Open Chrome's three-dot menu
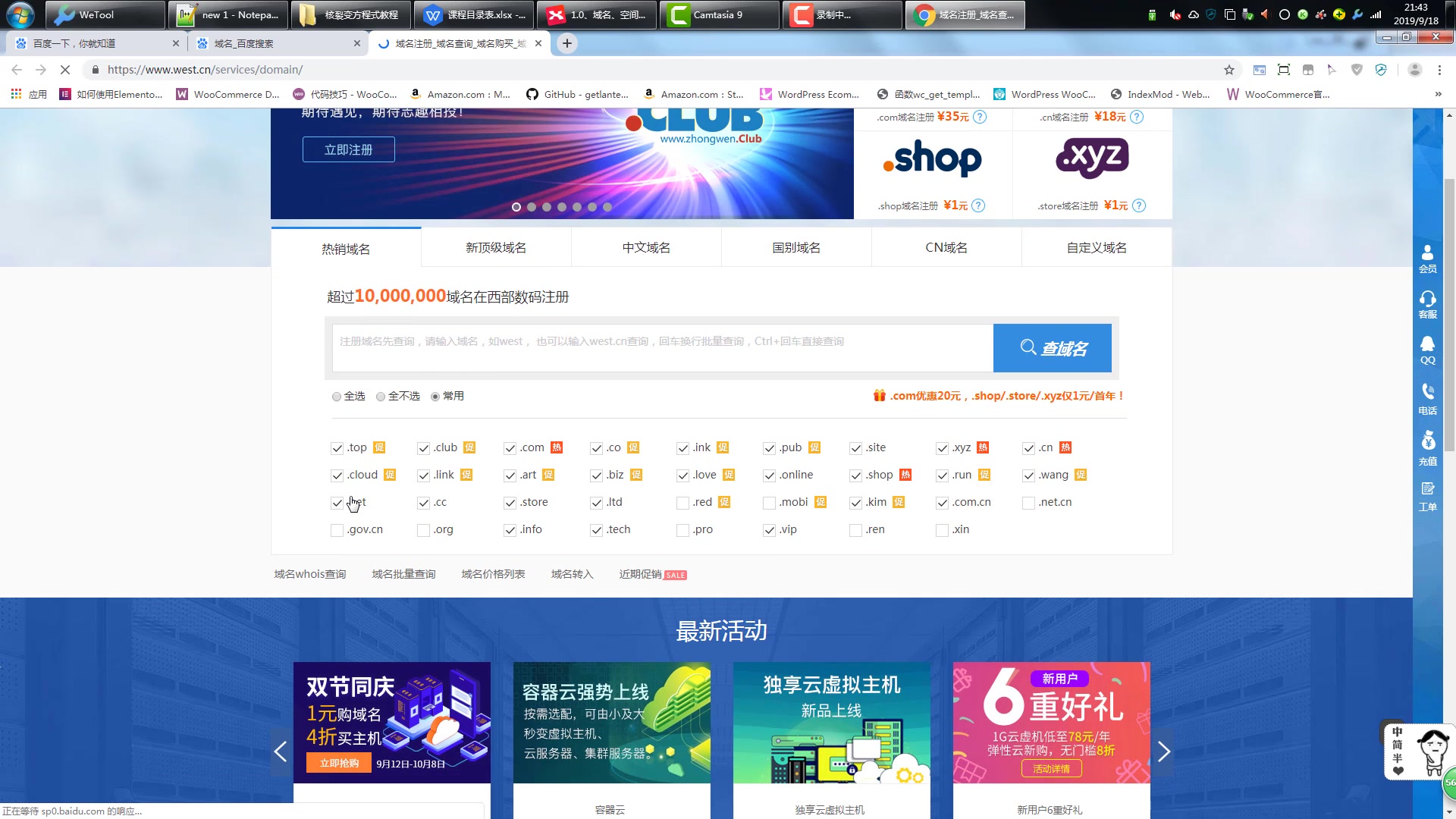The image size is (1456, 819). (1440, 69)
